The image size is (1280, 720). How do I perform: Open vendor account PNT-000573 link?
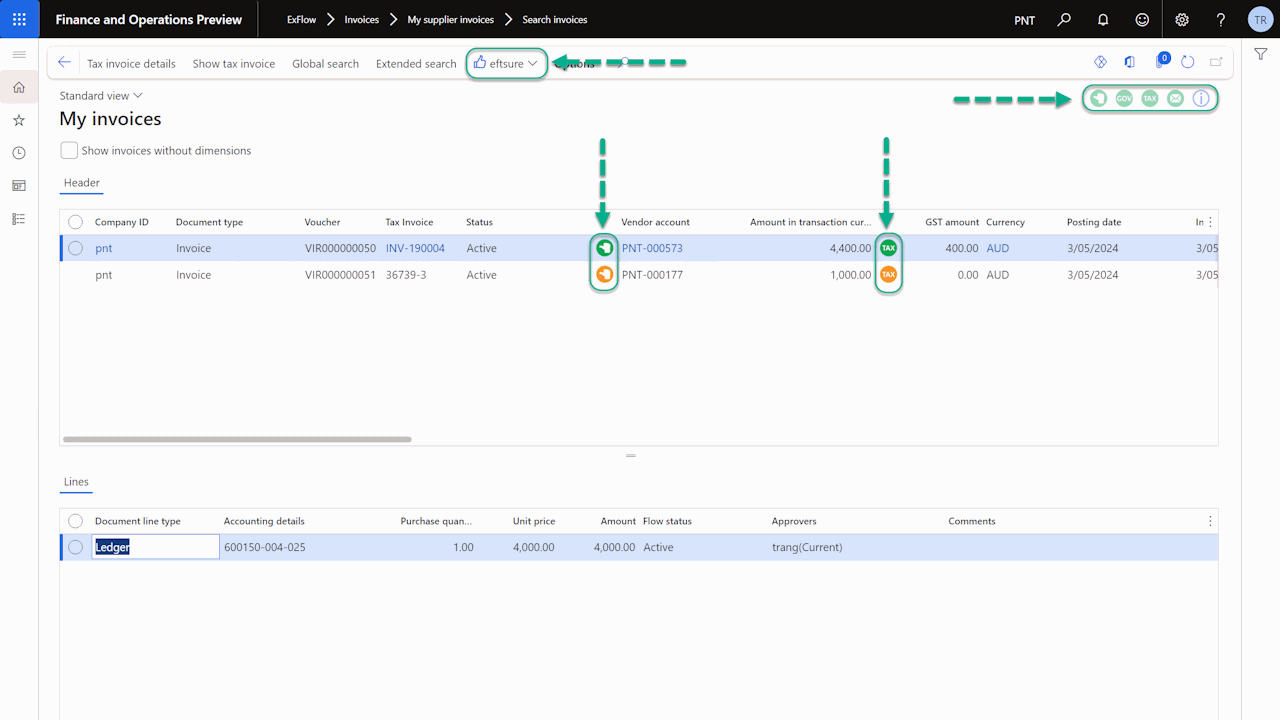pos(652,248)
